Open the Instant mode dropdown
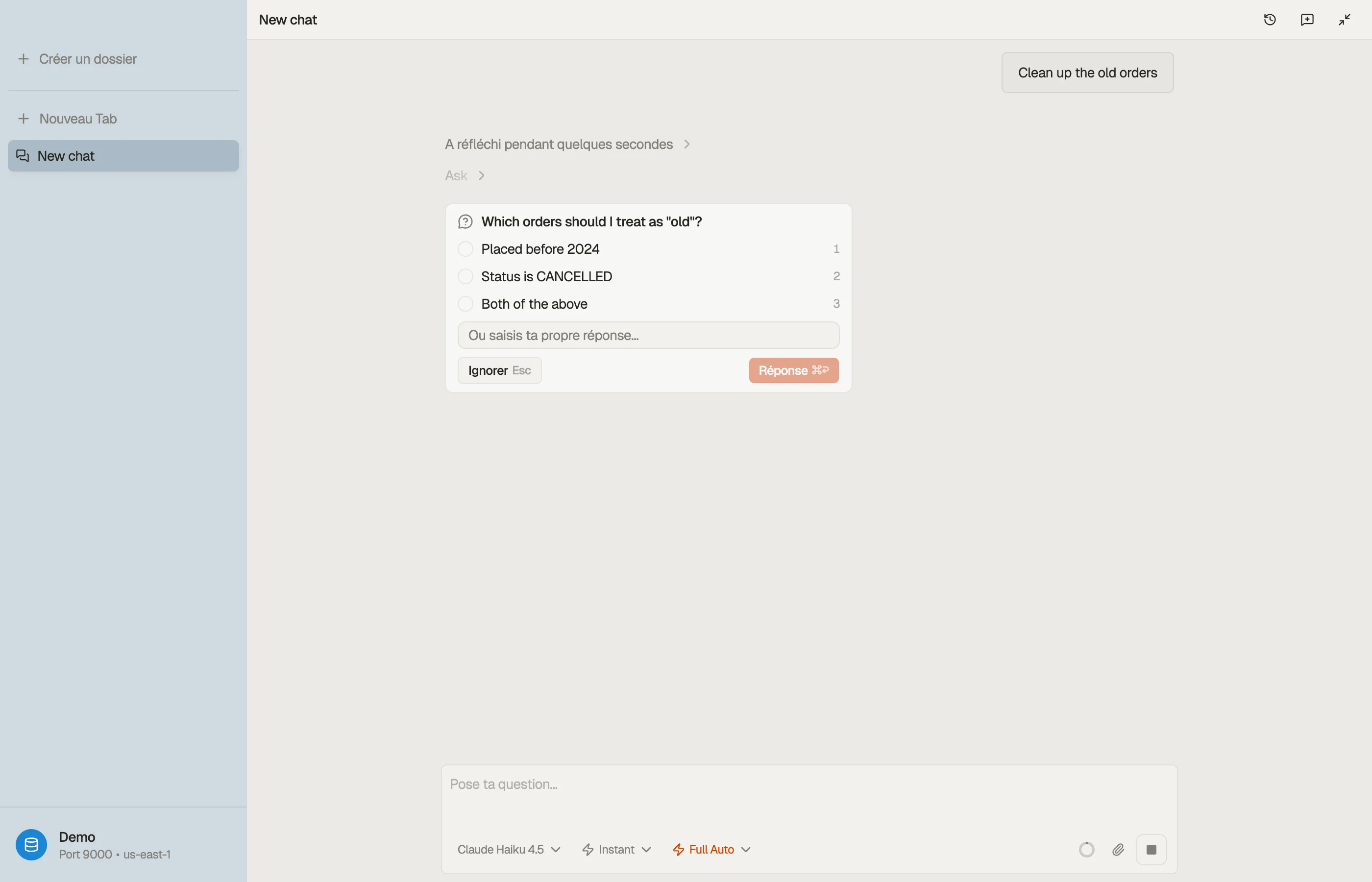 pyautogui.click(x=616, y=849)
